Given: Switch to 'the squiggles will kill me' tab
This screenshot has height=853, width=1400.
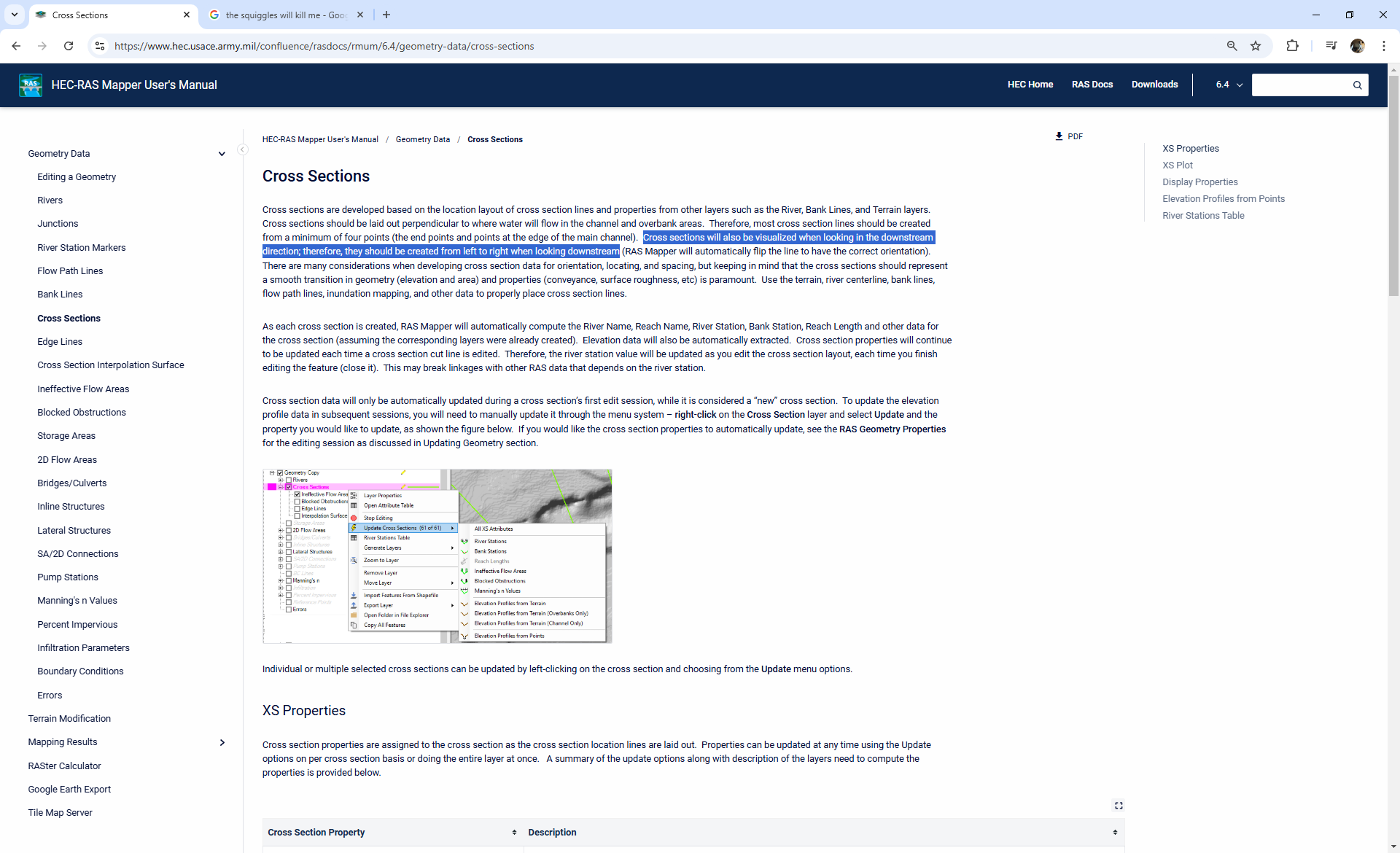Looking at the screenshot, I should tap(286, 15).
